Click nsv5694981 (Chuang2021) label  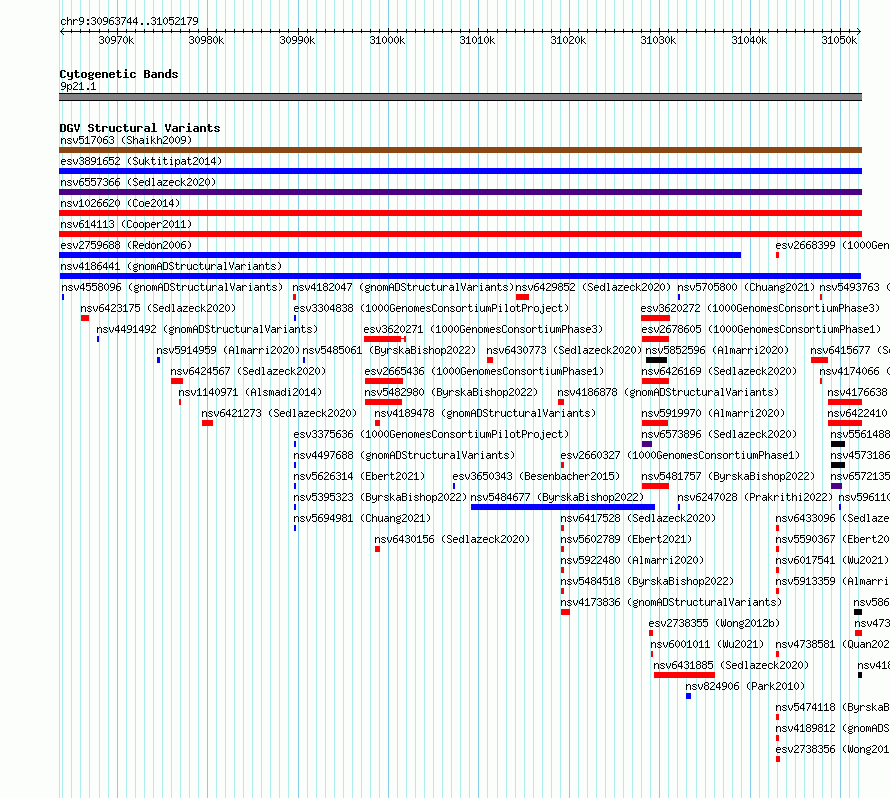[x=362, y=518]
